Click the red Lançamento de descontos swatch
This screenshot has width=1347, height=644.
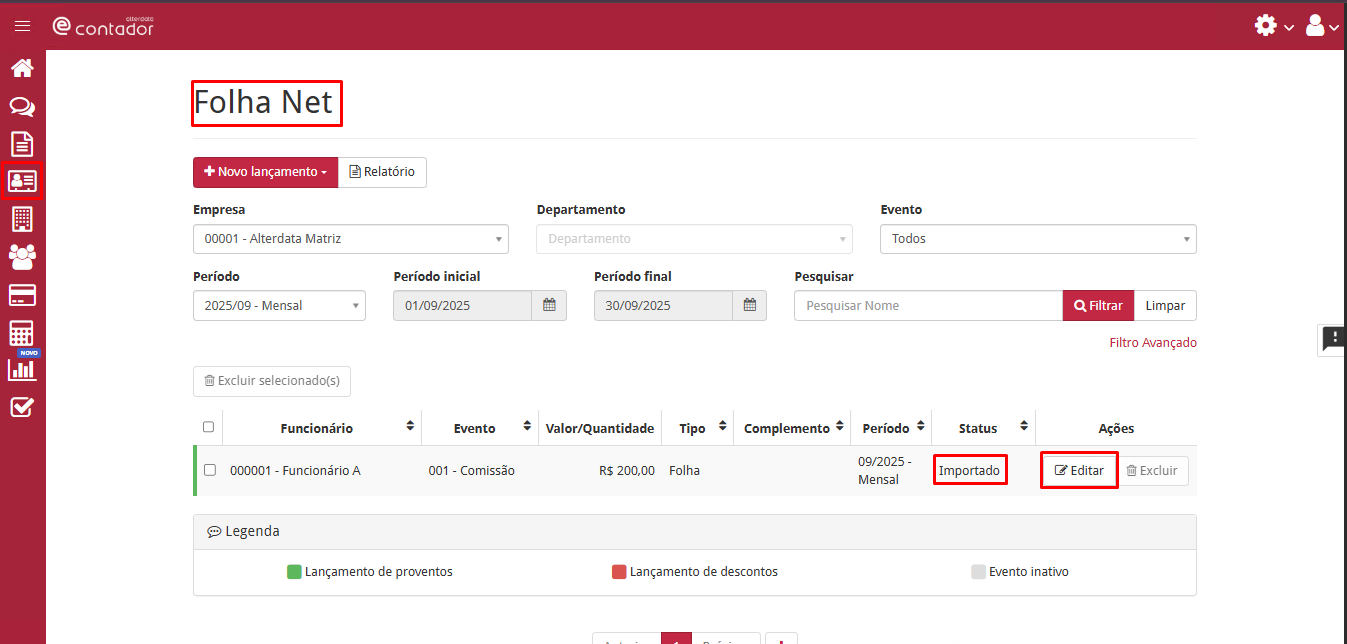(619, 572)
